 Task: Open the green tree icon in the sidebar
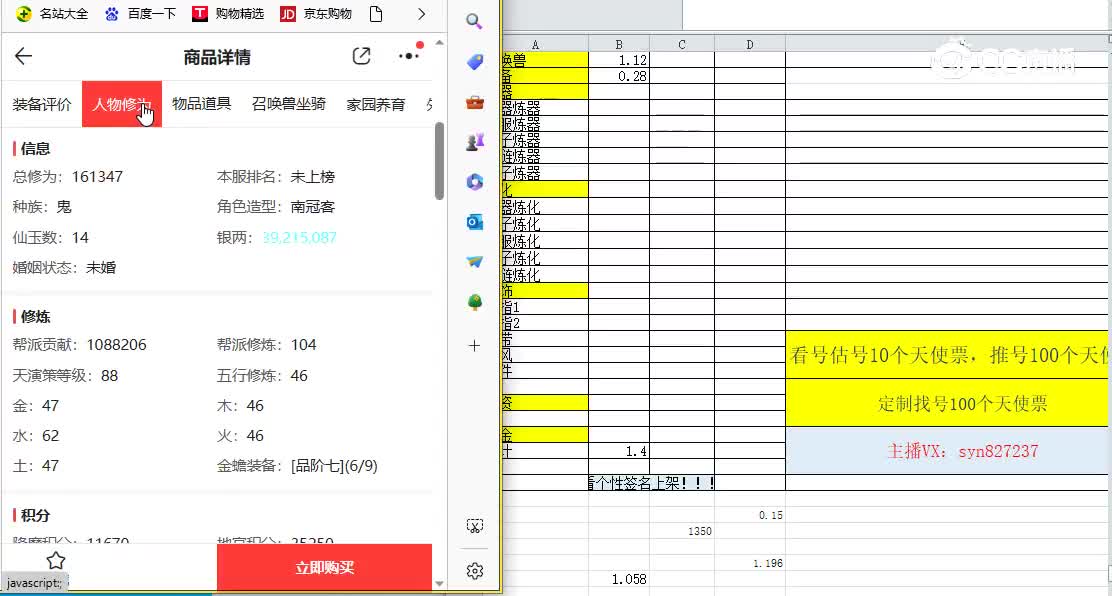coord(474,301)
